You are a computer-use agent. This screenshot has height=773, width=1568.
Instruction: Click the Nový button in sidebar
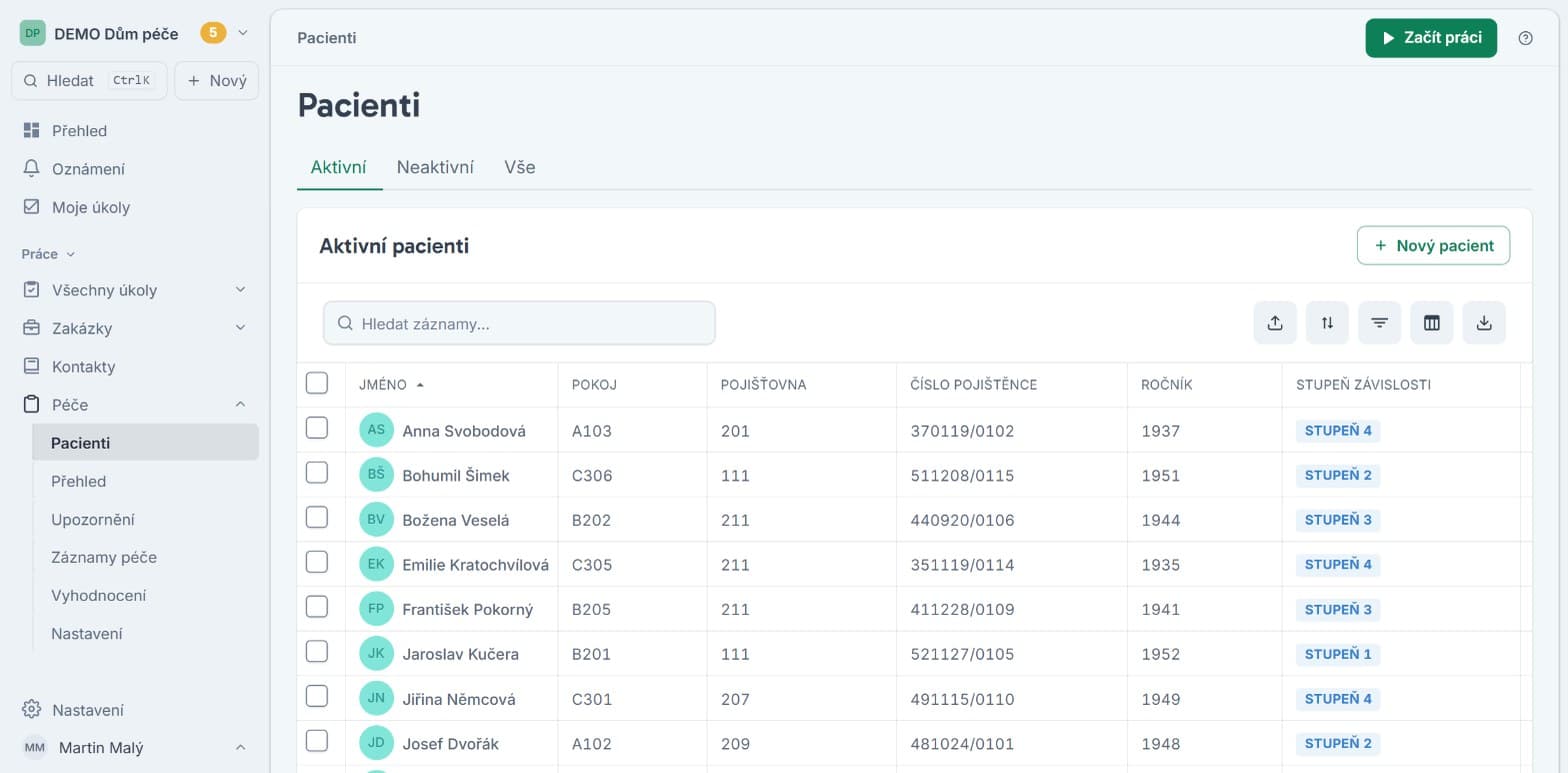(217, 81)
